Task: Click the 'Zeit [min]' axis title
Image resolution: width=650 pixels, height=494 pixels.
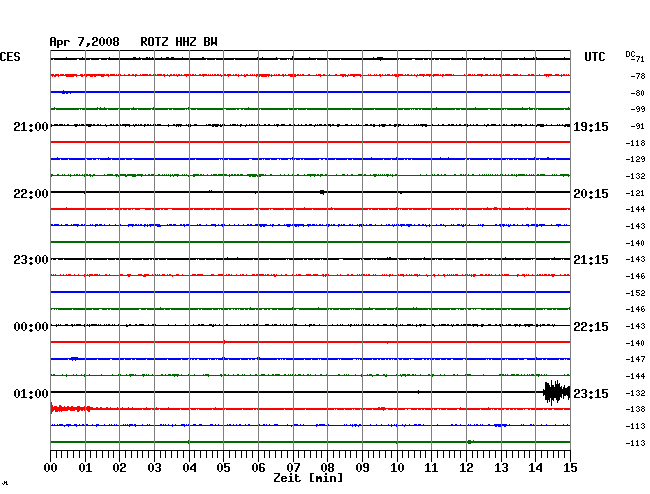Action: [x=308, y=478]
